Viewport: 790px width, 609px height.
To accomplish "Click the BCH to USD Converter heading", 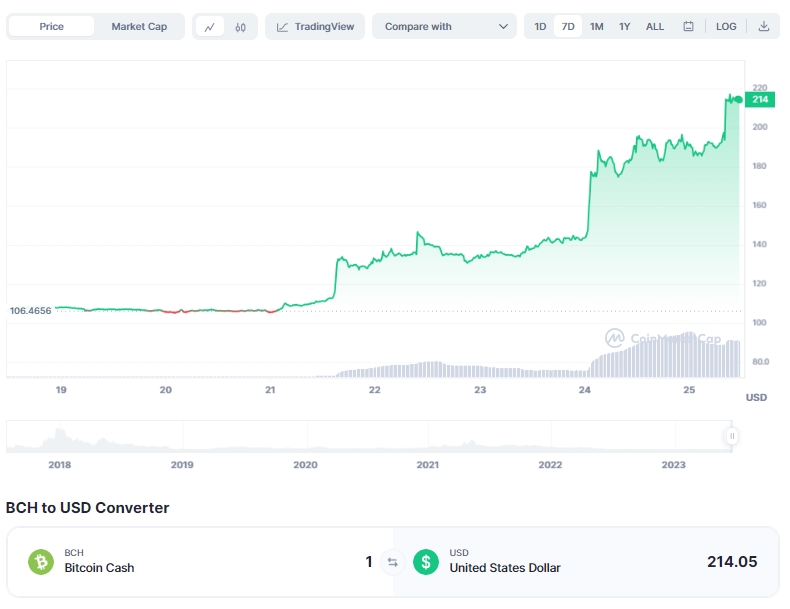I will click(x=87, y=508).
